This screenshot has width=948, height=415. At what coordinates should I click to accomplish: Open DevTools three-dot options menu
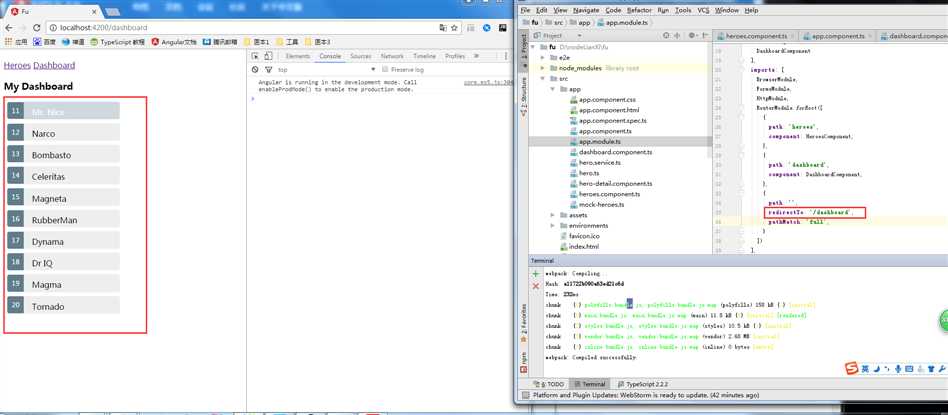[x=507, y=56]
